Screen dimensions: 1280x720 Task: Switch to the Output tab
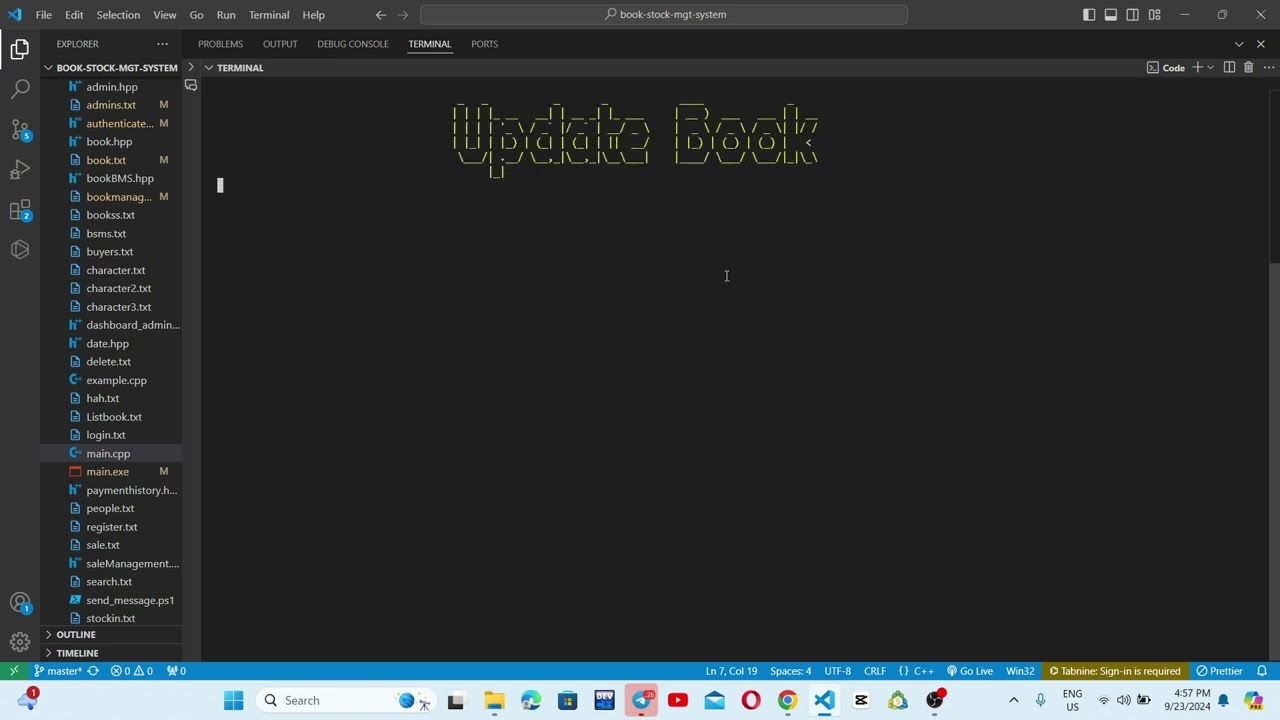(x=280, y=44)
